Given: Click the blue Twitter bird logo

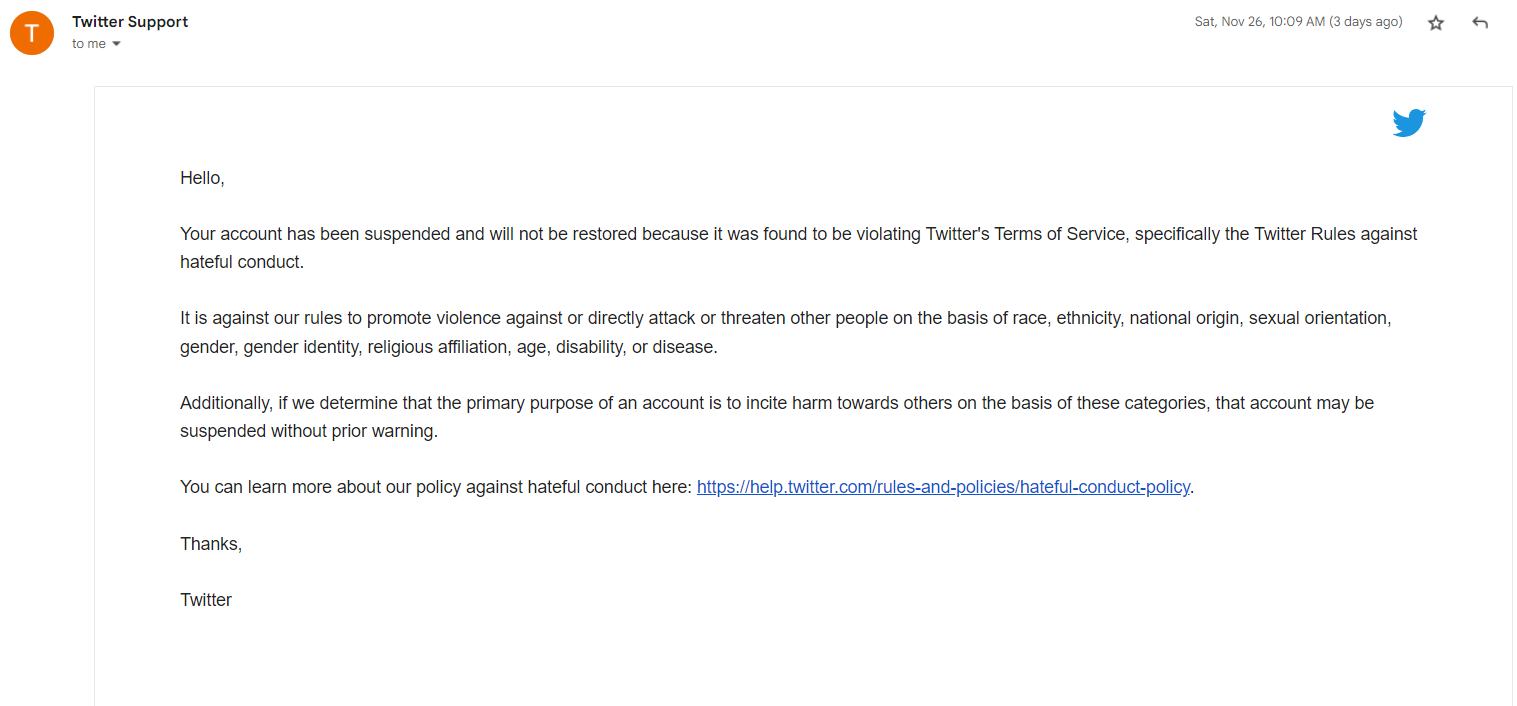Looking at the screenshot, I should click(x=1408, y=122).
